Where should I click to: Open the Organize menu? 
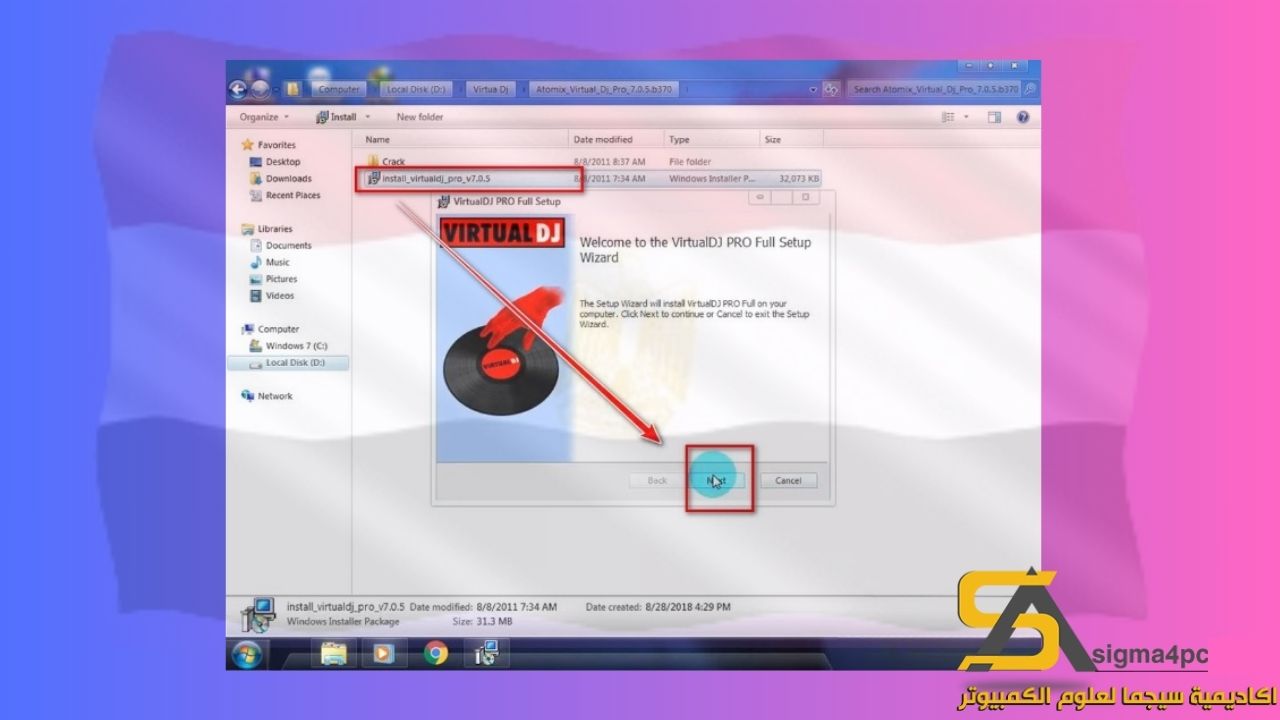point(262,117)
